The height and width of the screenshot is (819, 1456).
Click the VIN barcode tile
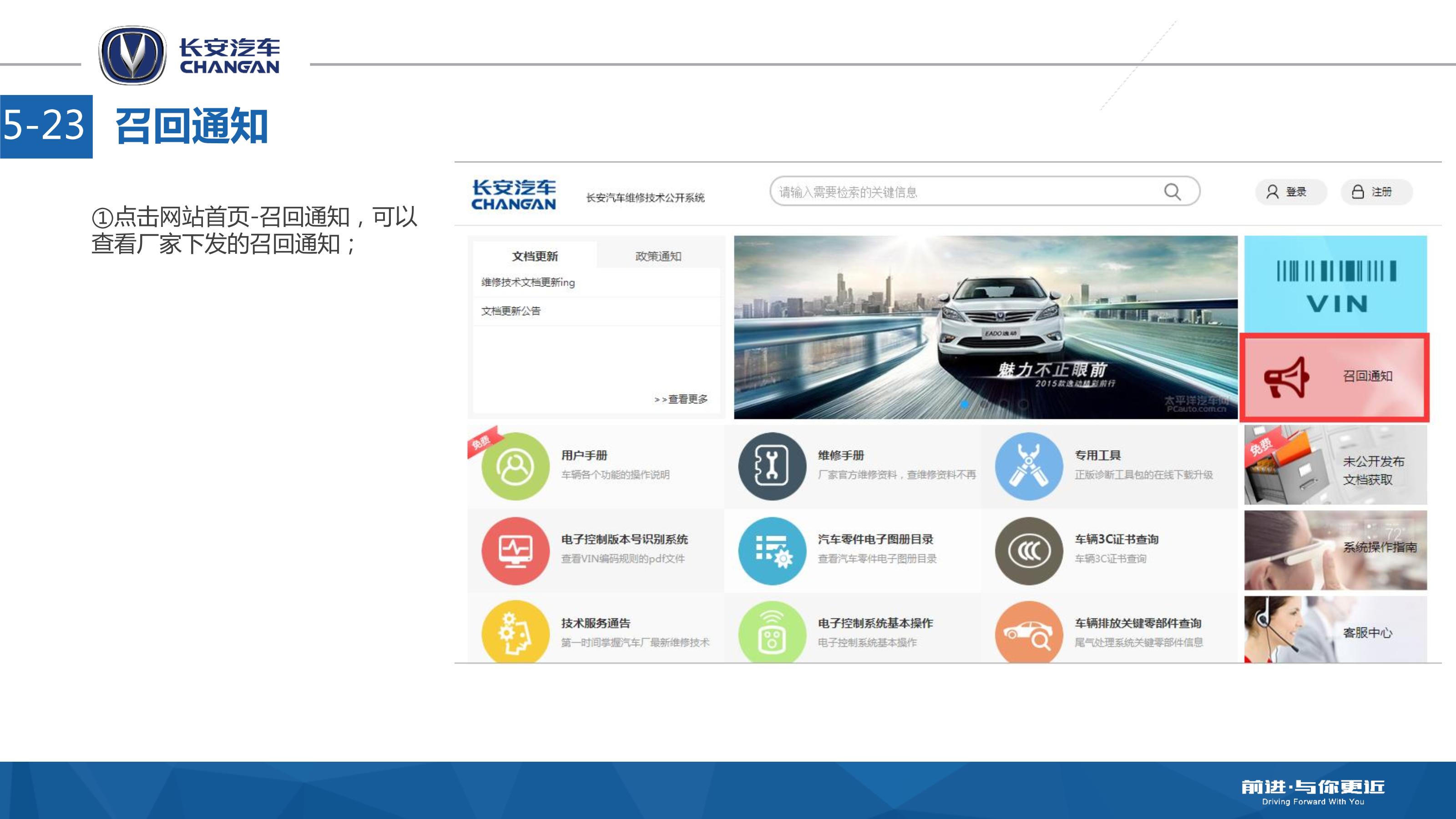pyautogui.click(x=1335, y=285)
